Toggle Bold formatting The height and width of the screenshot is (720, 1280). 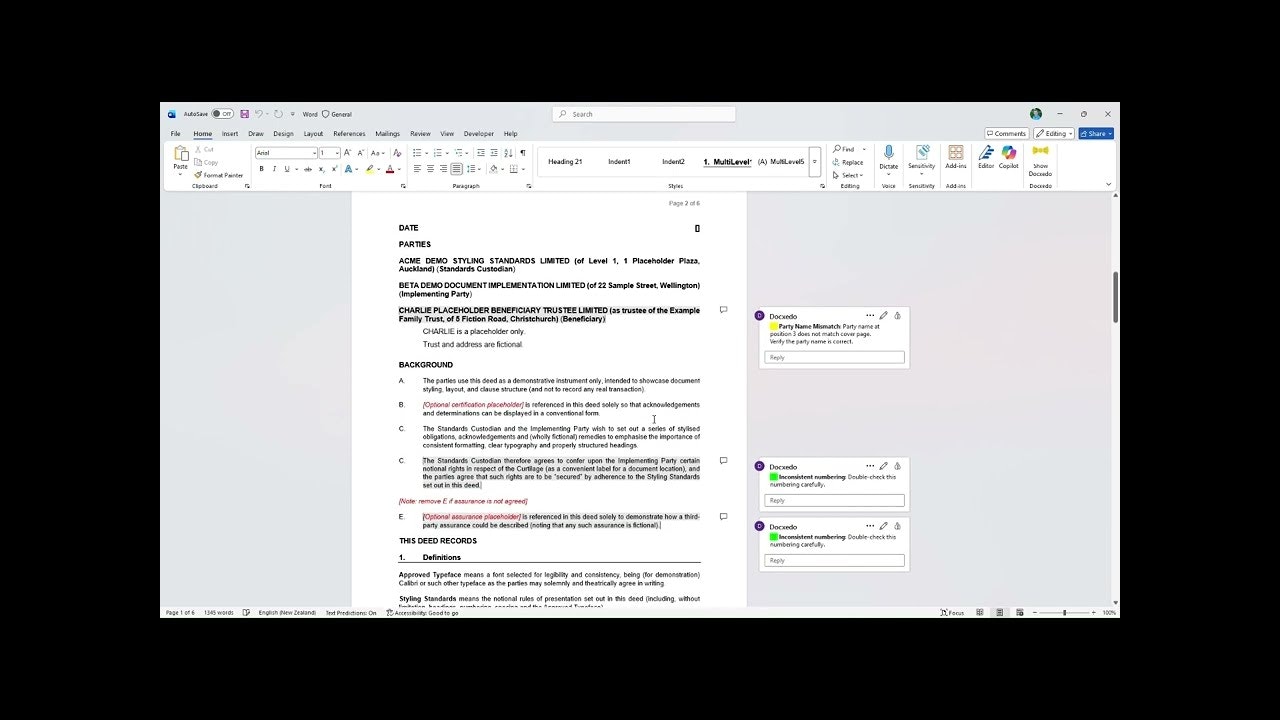coord(262,169)
